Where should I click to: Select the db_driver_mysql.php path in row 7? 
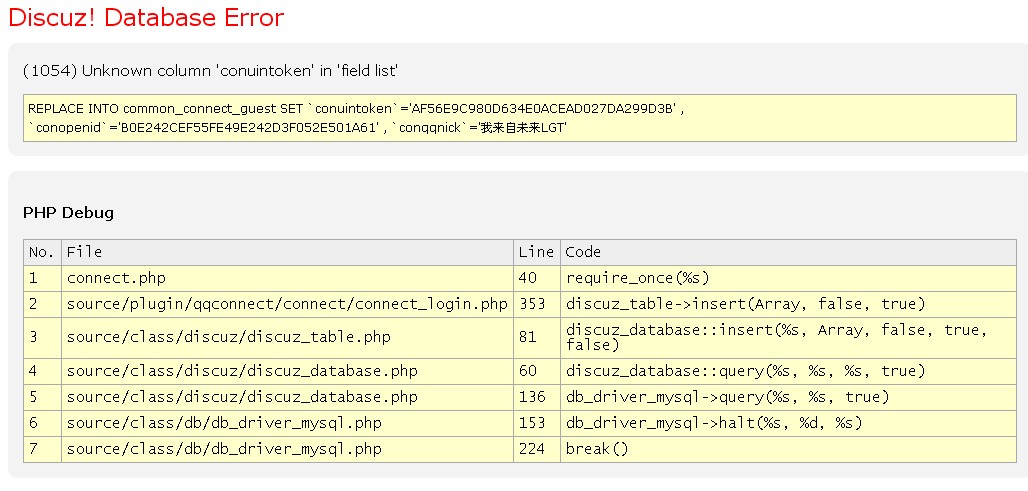[x=224, y=449]
